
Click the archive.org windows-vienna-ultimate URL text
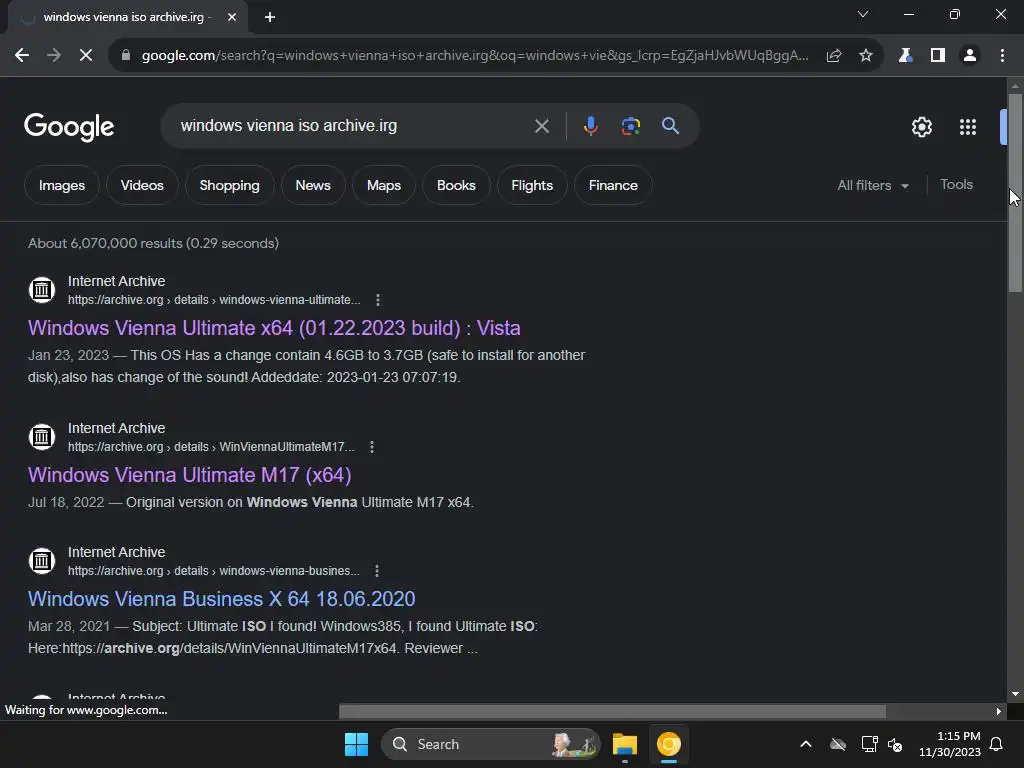coord(214,300)
